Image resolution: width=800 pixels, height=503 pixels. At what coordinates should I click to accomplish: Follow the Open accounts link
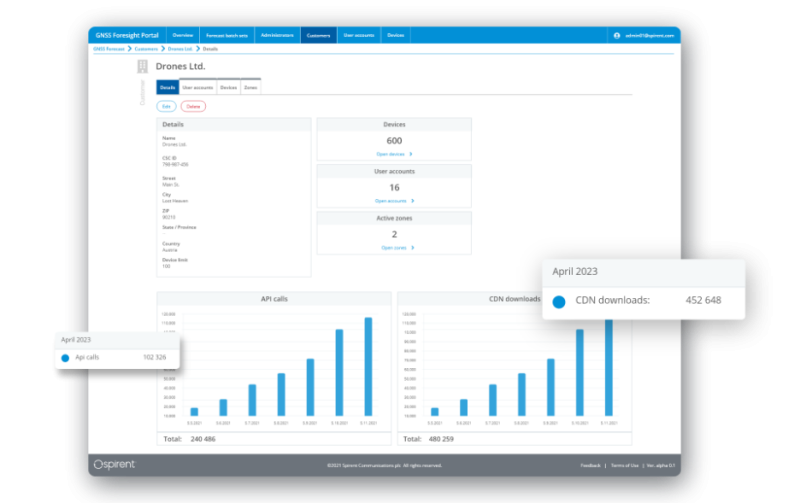[390, 201]
